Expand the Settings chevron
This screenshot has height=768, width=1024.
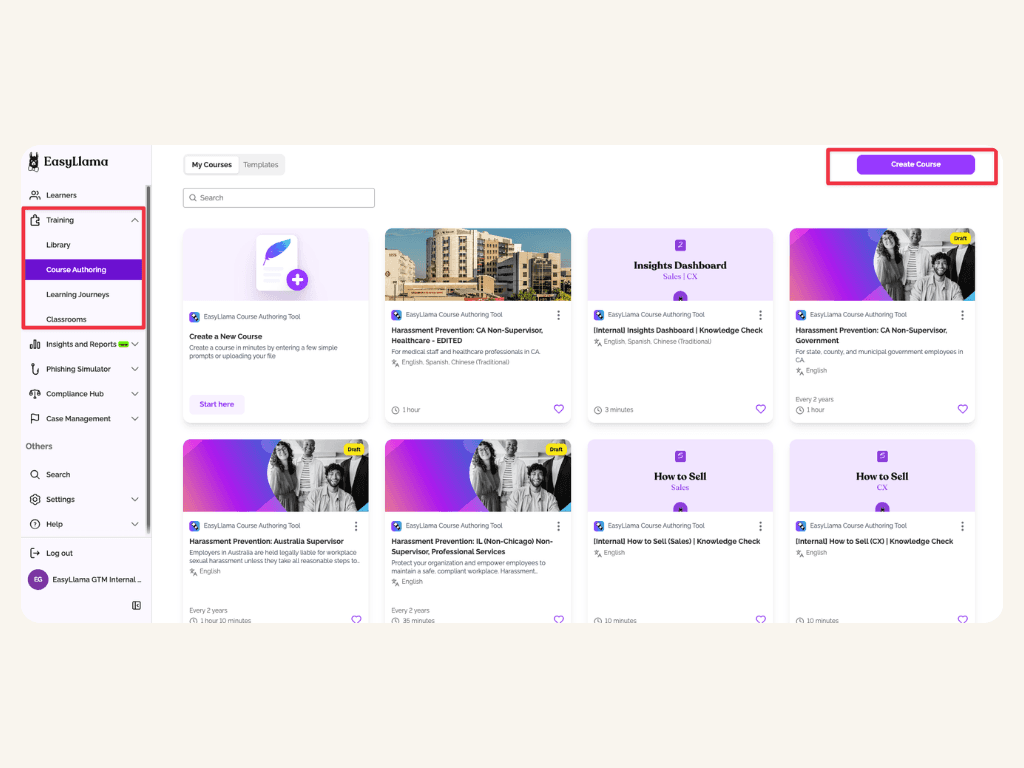point(135,500)
